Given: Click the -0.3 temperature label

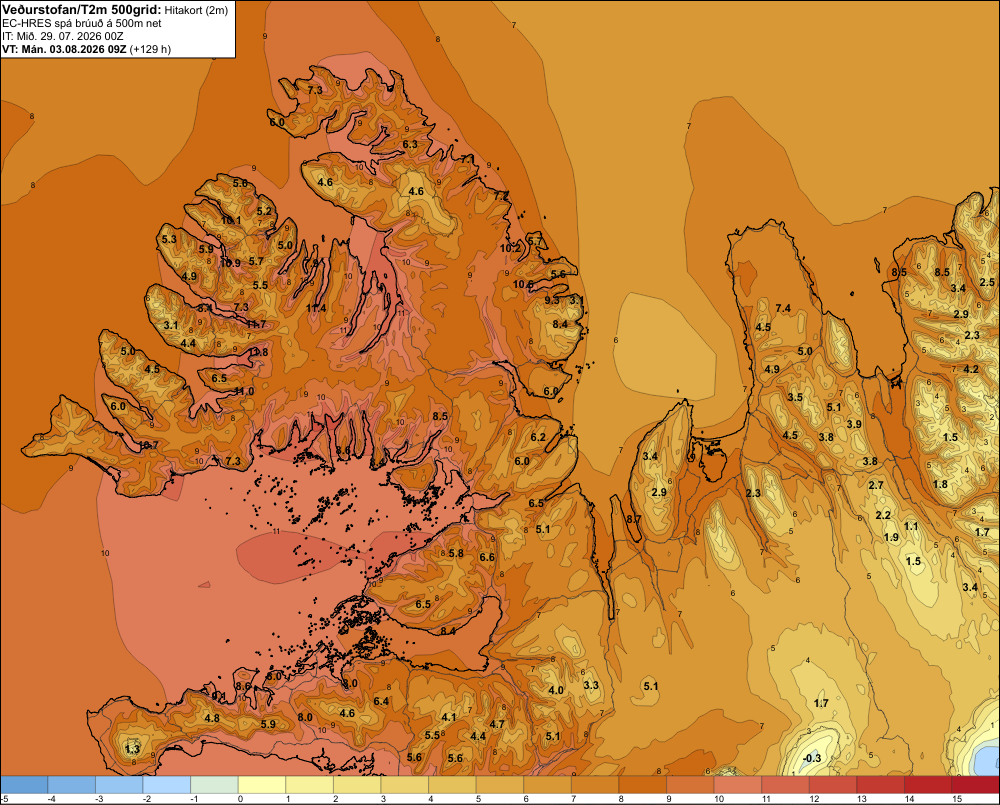Looking at the screenshot, I should [x=811, y=758].
